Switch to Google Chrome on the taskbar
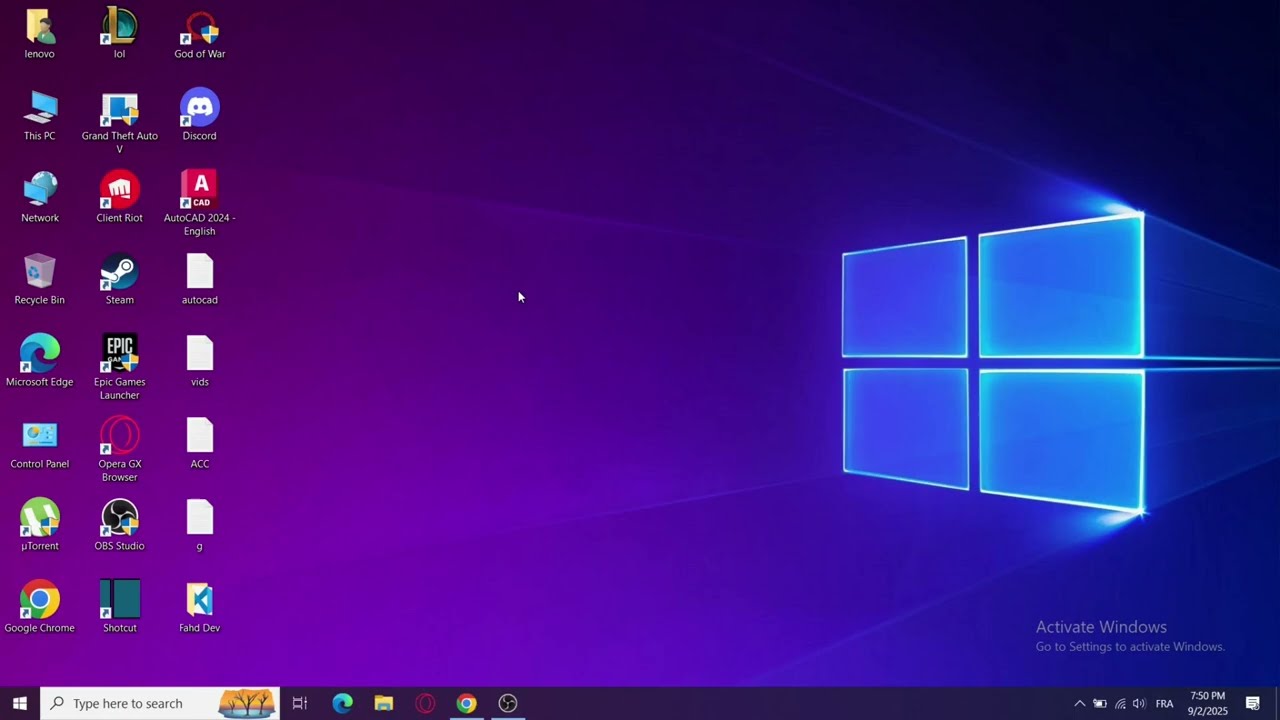The width and height of the screenshot is (1280, 720). click(466, 703)
